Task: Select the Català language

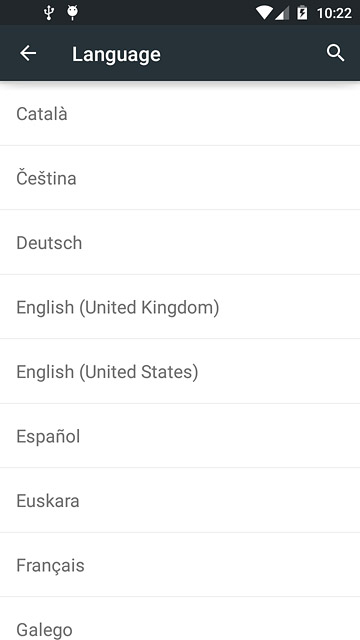Action: [180, 113]
